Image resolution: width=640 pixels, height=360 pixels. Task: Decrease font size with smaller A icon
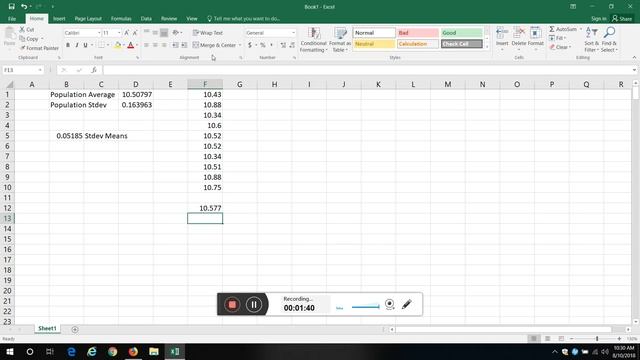pyautogui.click(x=135, y=33)
